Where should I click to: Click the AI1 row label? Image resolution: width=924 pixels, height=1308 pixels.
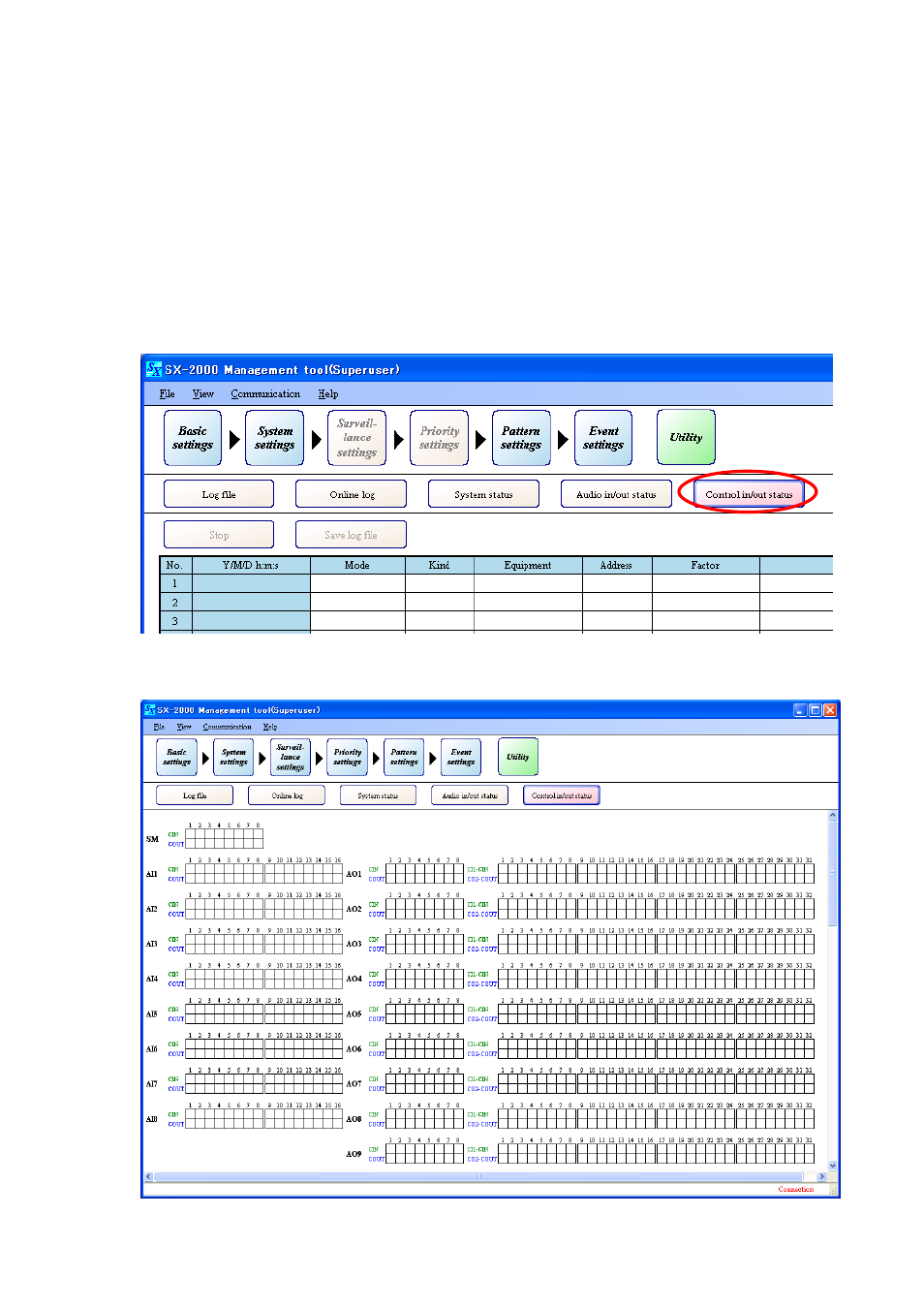152,874
